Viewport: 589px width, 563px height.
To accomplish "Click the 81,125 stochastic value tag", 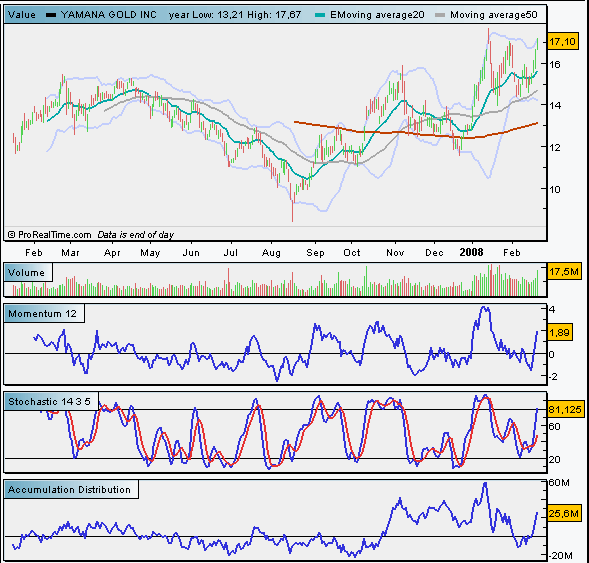I will (x=566, y=409).
